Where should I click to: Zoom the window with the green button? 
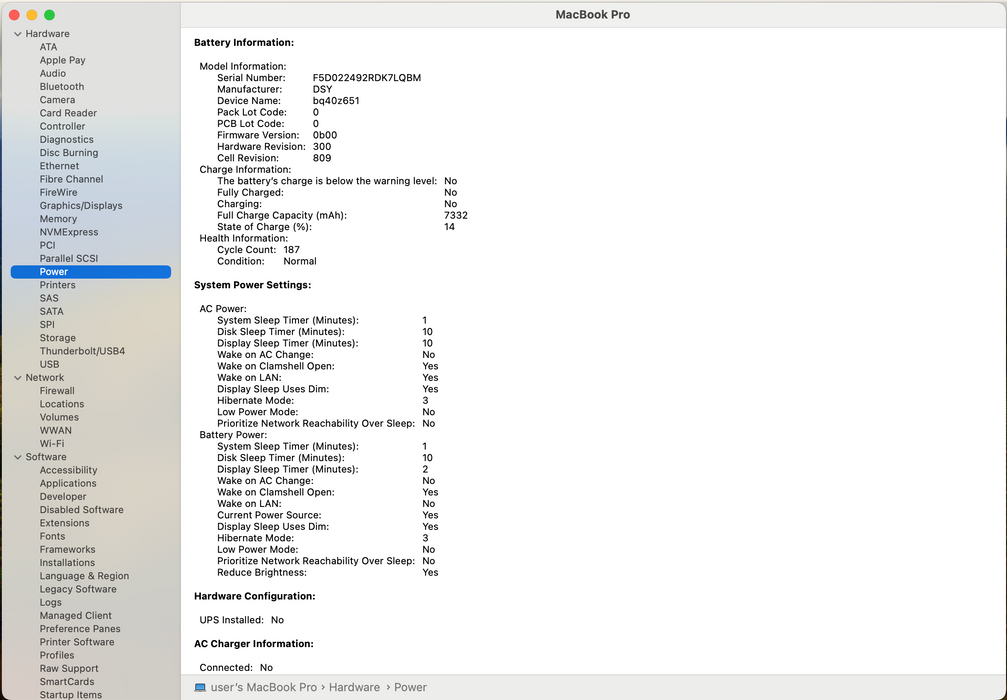(49, 15)
